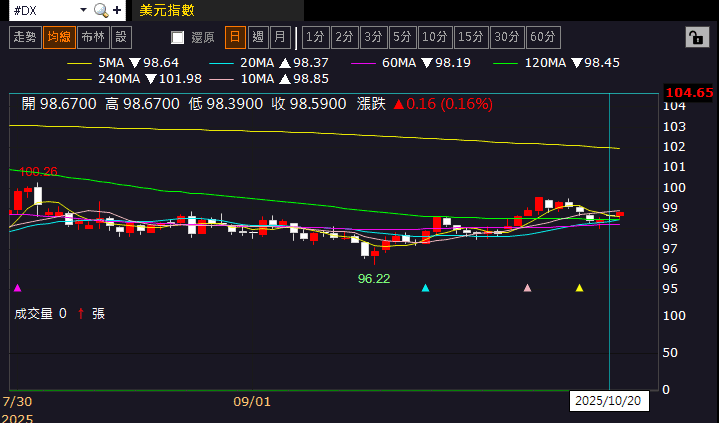This screenshot has width=719, height=423.
Task: Select the 5分 interval
Action: (402, 37)
